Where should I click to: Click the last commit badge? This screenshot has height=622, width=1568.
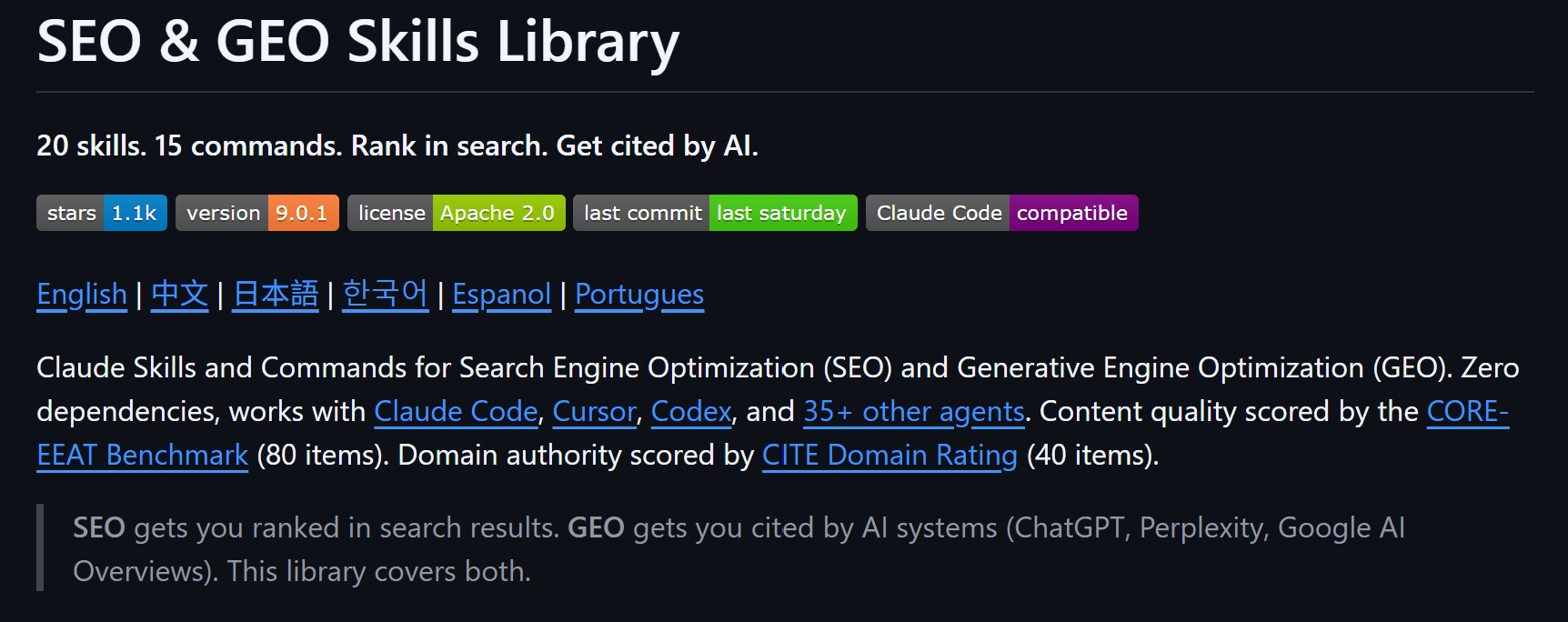(715, 213)
